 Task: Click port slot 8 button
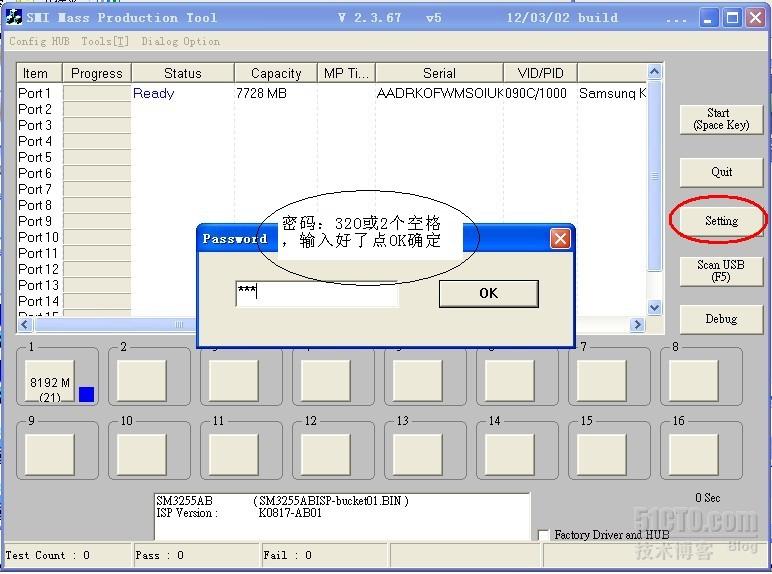tap(694, 381)
